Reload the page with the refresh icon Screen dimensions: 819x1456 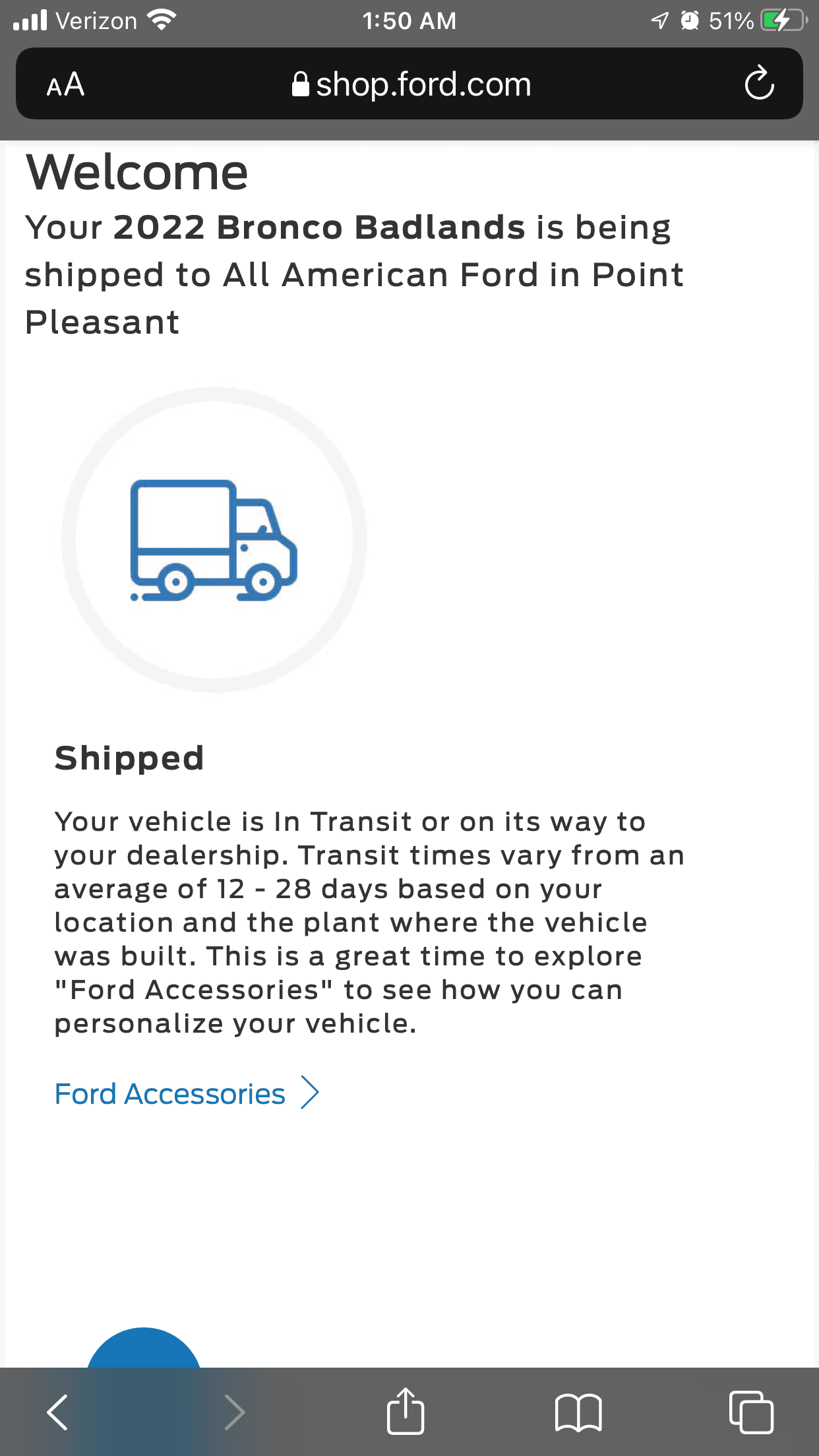pos(759,83)
